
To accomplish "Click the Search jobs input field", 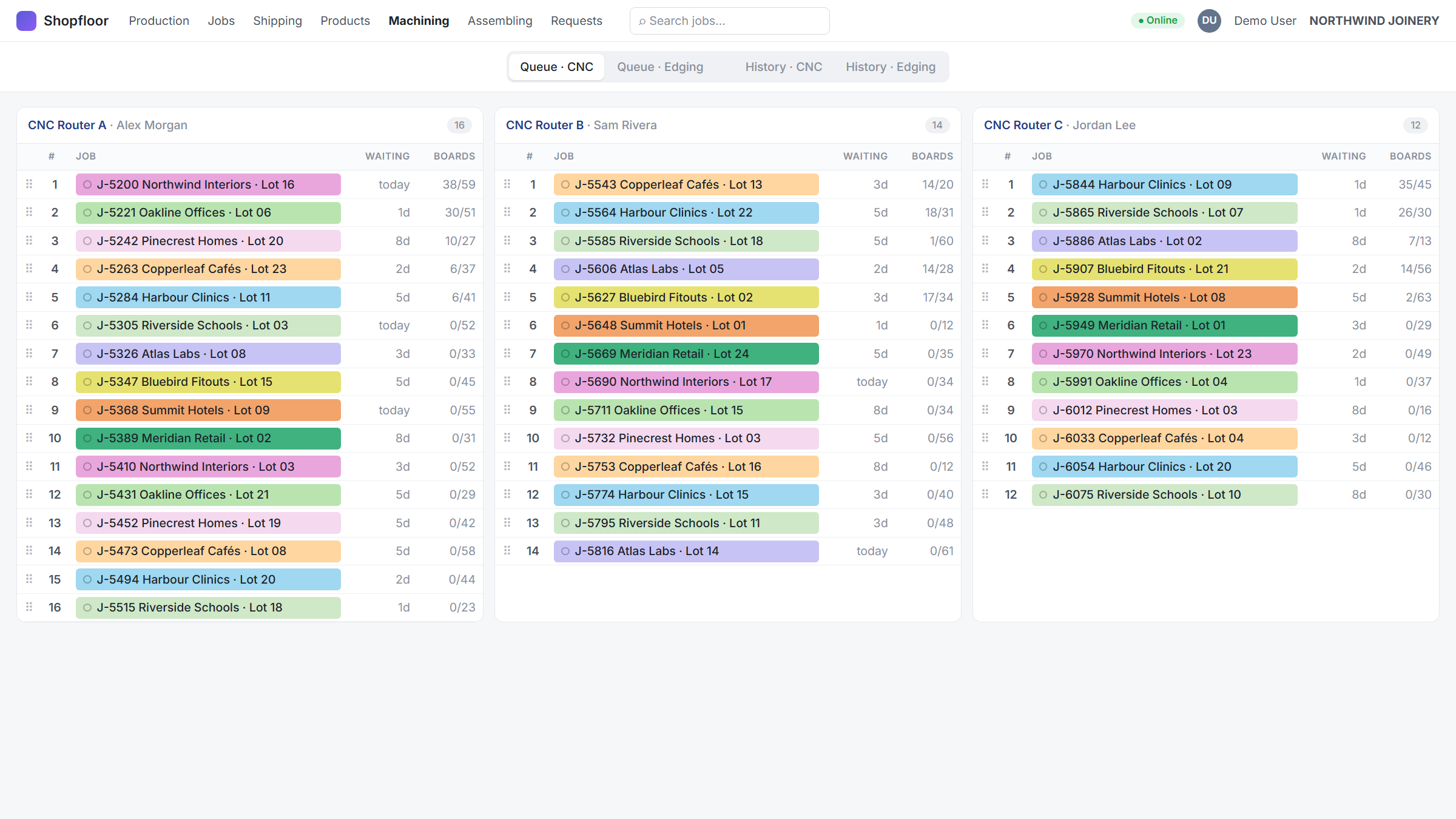I will (x=730, y=21).
